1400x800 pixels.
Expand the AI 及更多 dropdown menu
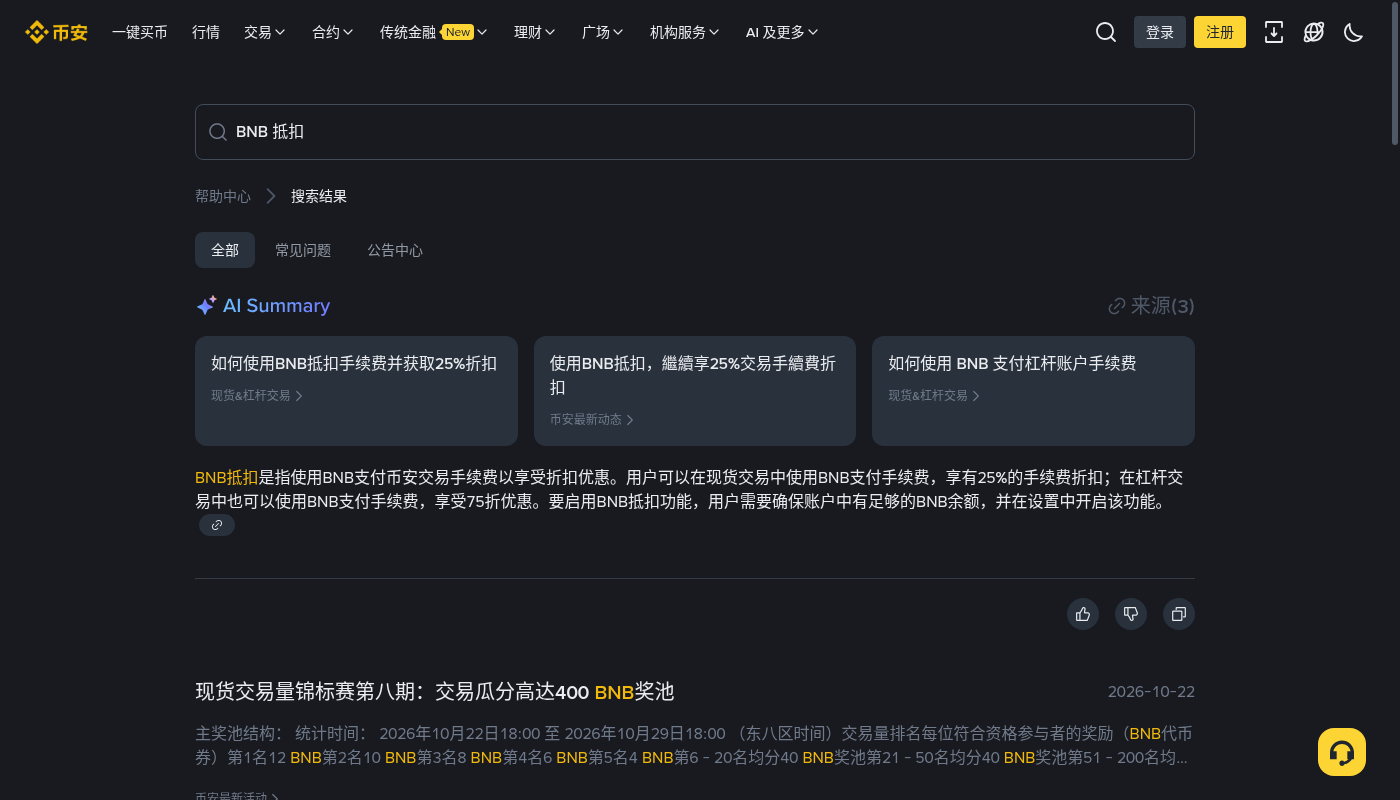pyautogui.click(x=782, y=32)
